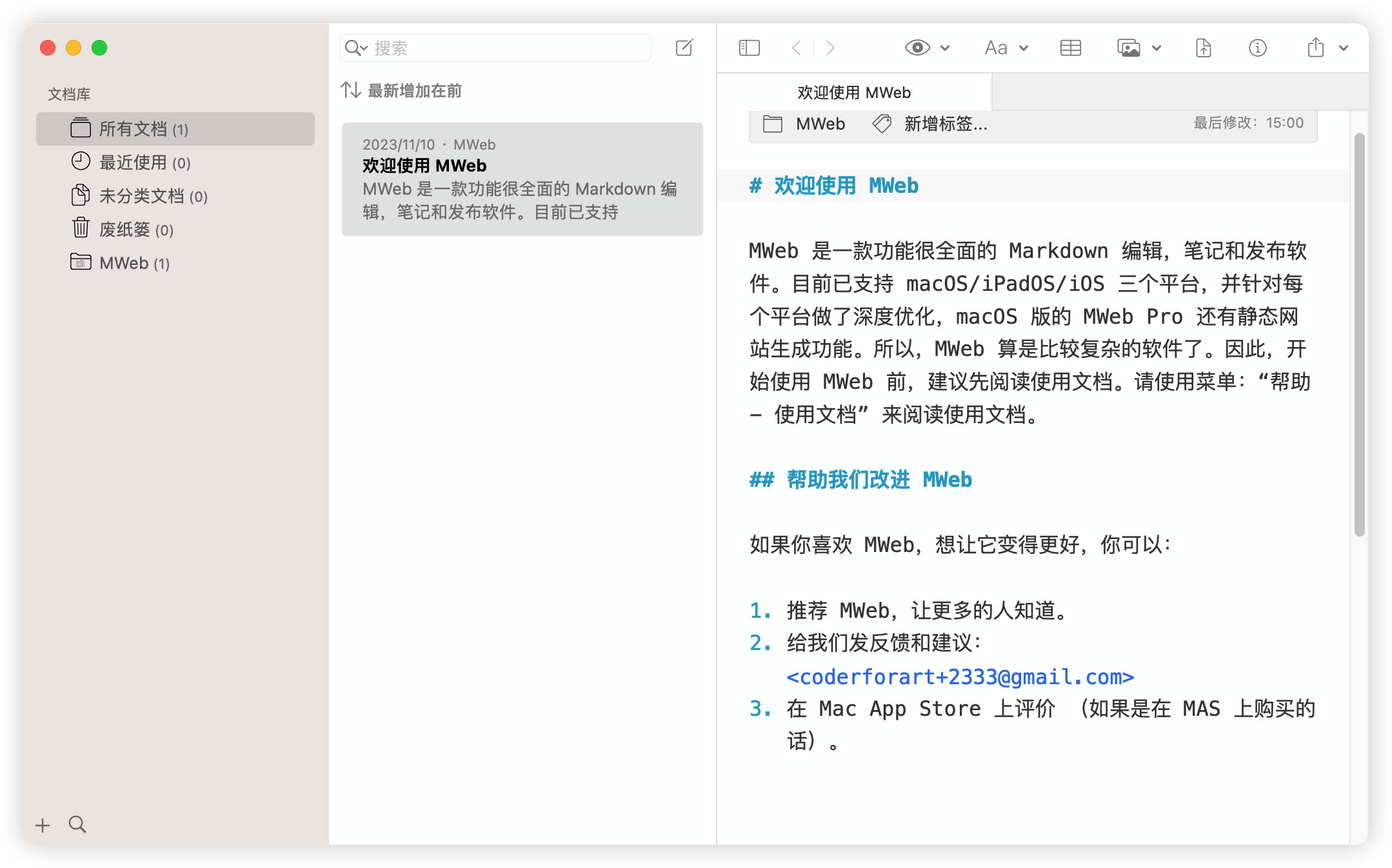Click the folder icon in document header
The image size is (1392, 868).
pyautogui.click(x=773, y=124)
